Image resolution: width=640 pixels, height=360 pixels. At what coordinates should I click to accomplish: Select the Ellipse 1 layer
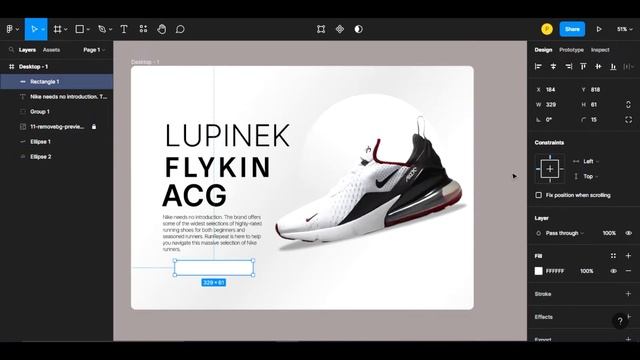(57, 142)
